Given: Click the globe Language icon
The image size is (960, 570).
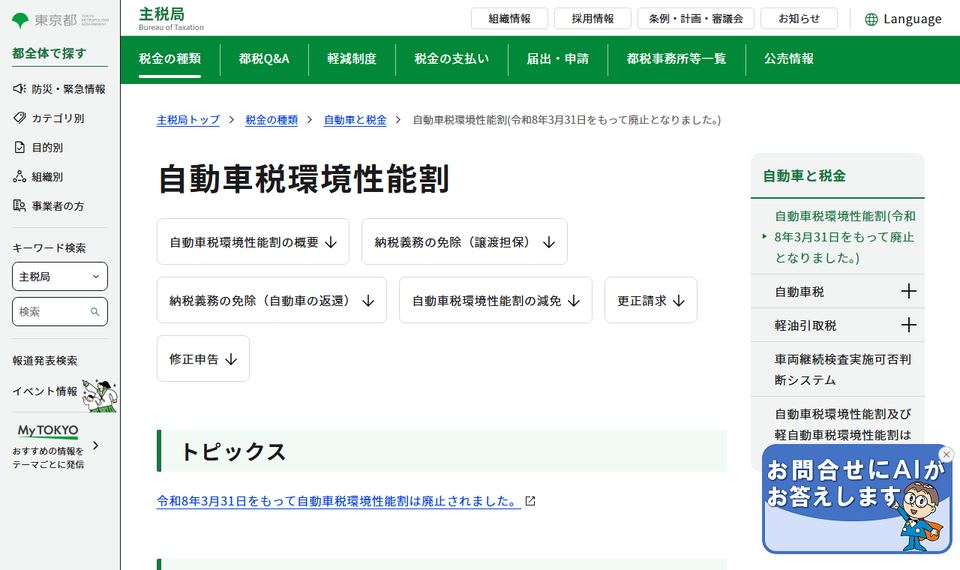Looking at the screenshot, I should pos(871,20).
